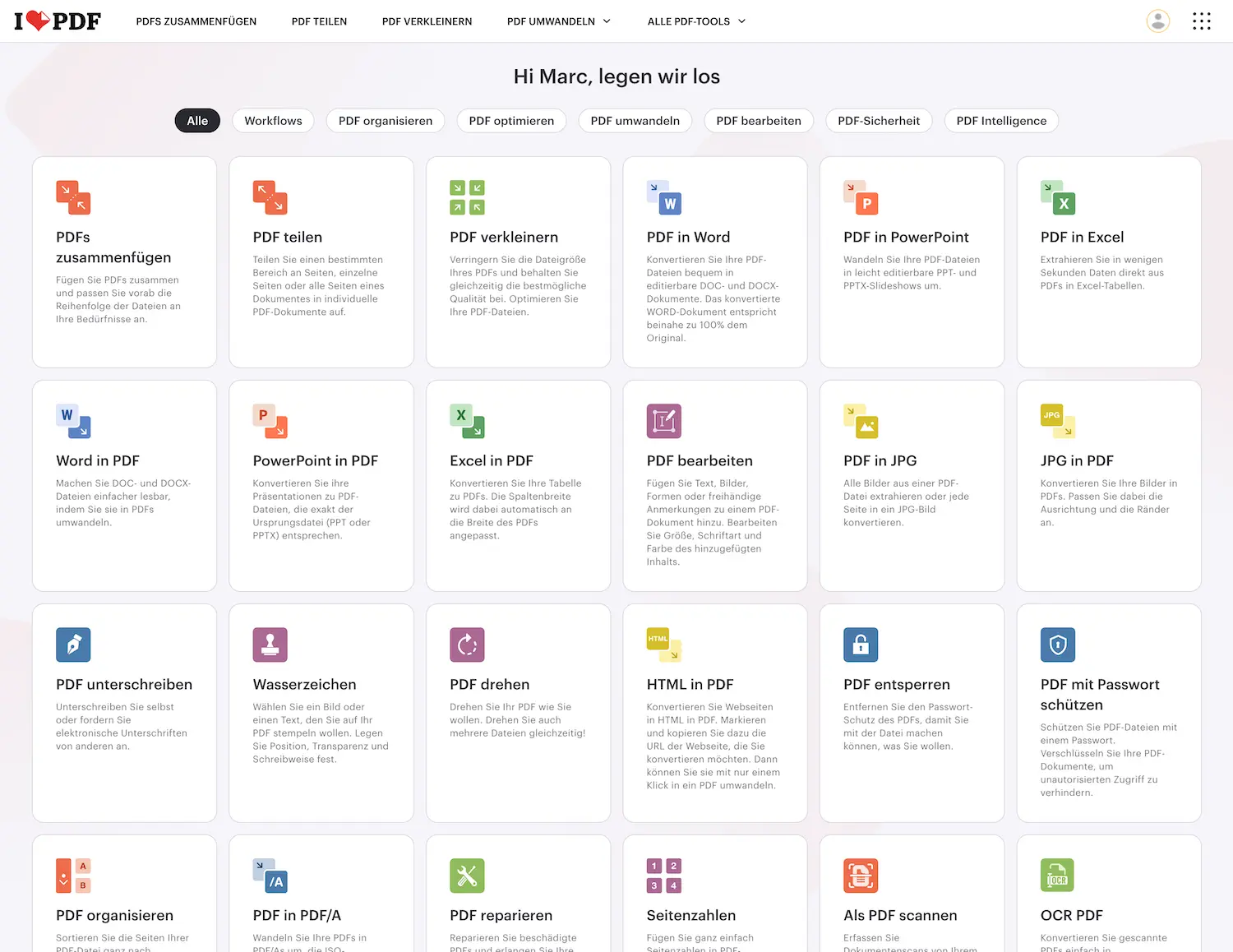
Task: Click the PDF in JPG icon
Action: (861, 421)
